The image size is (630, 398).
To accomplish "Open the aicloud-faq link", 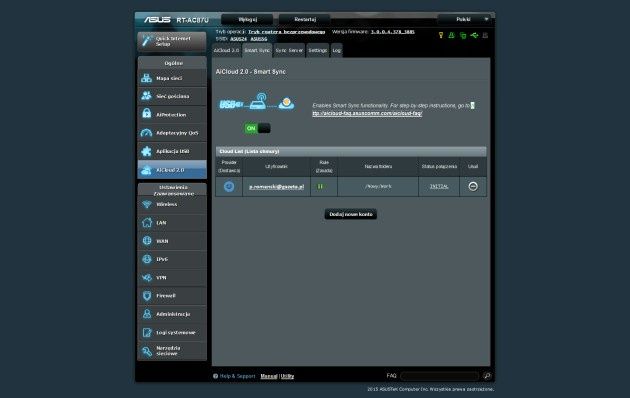I will 367,113.
